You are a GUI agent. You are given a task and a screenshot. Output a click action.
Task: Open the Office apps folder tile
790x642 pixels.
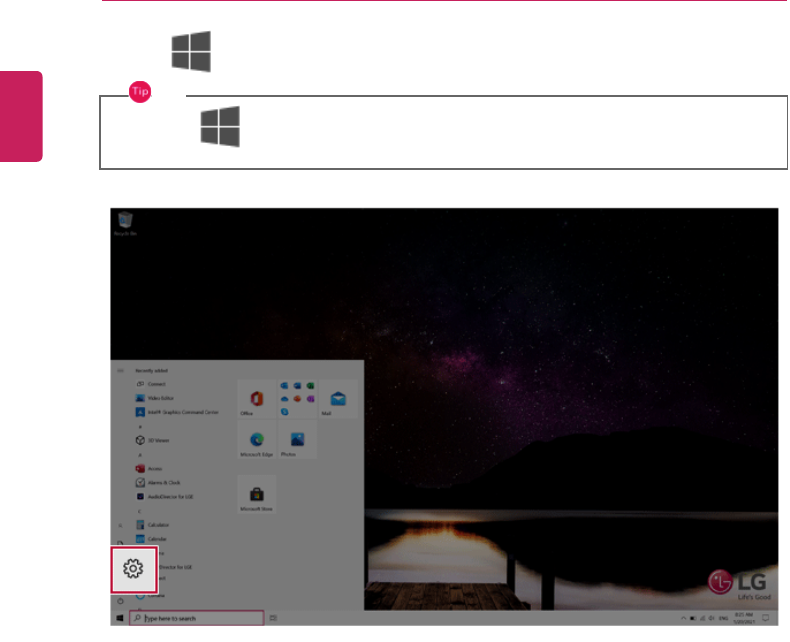pyautogui.click(x=297, y=399)
